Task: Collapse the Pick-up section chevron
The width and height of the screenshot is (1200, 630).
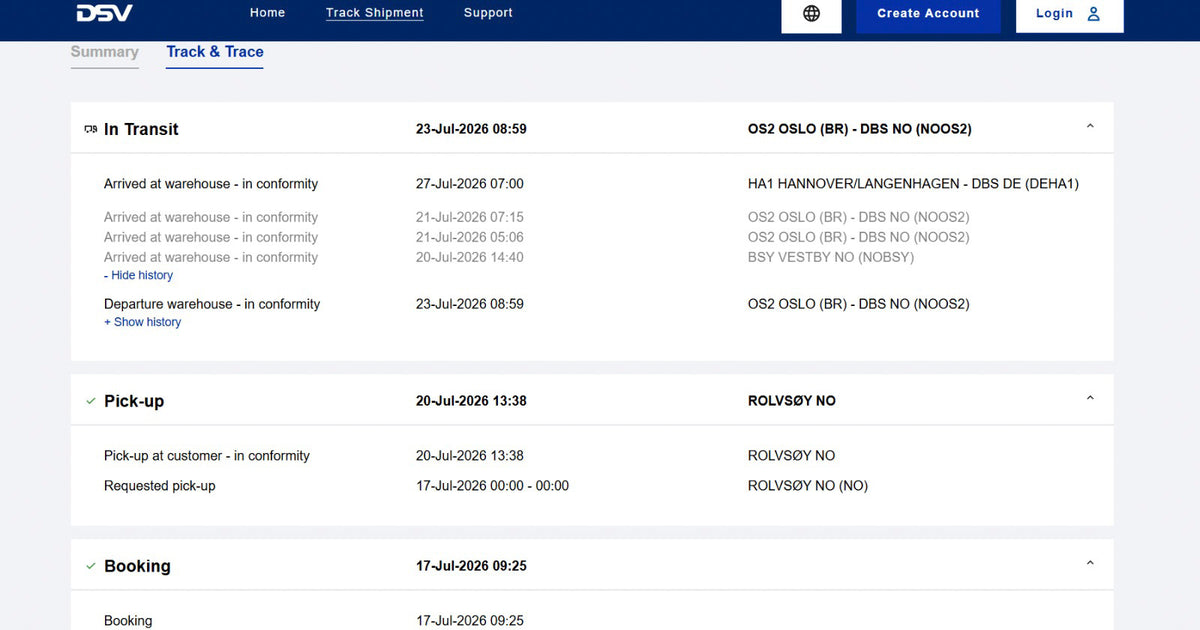Action: (1090, 399)
